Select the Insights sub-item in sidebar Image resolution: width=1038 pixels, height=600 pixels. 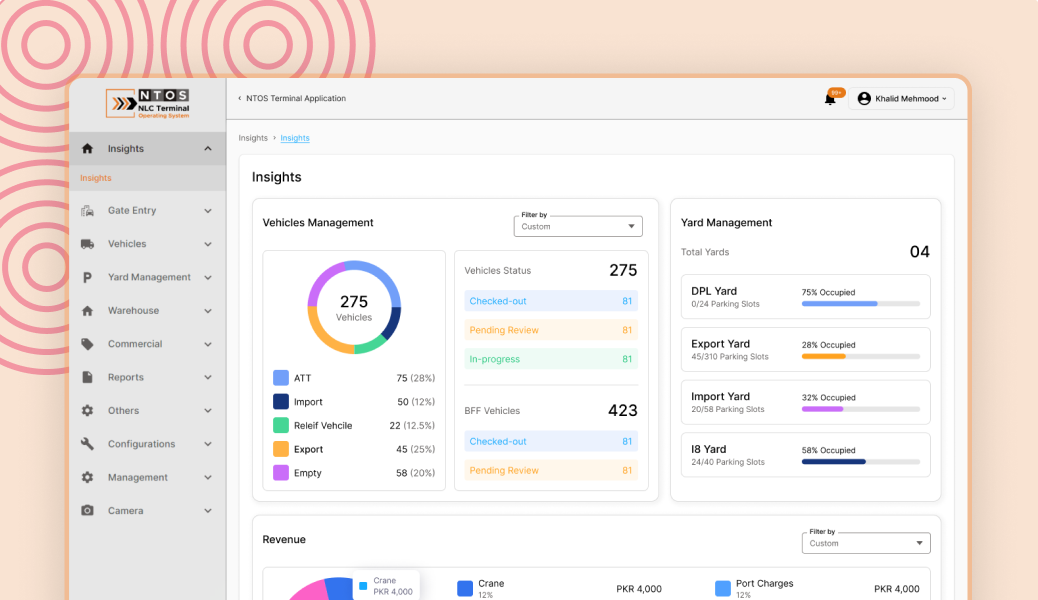click(147, 178)
